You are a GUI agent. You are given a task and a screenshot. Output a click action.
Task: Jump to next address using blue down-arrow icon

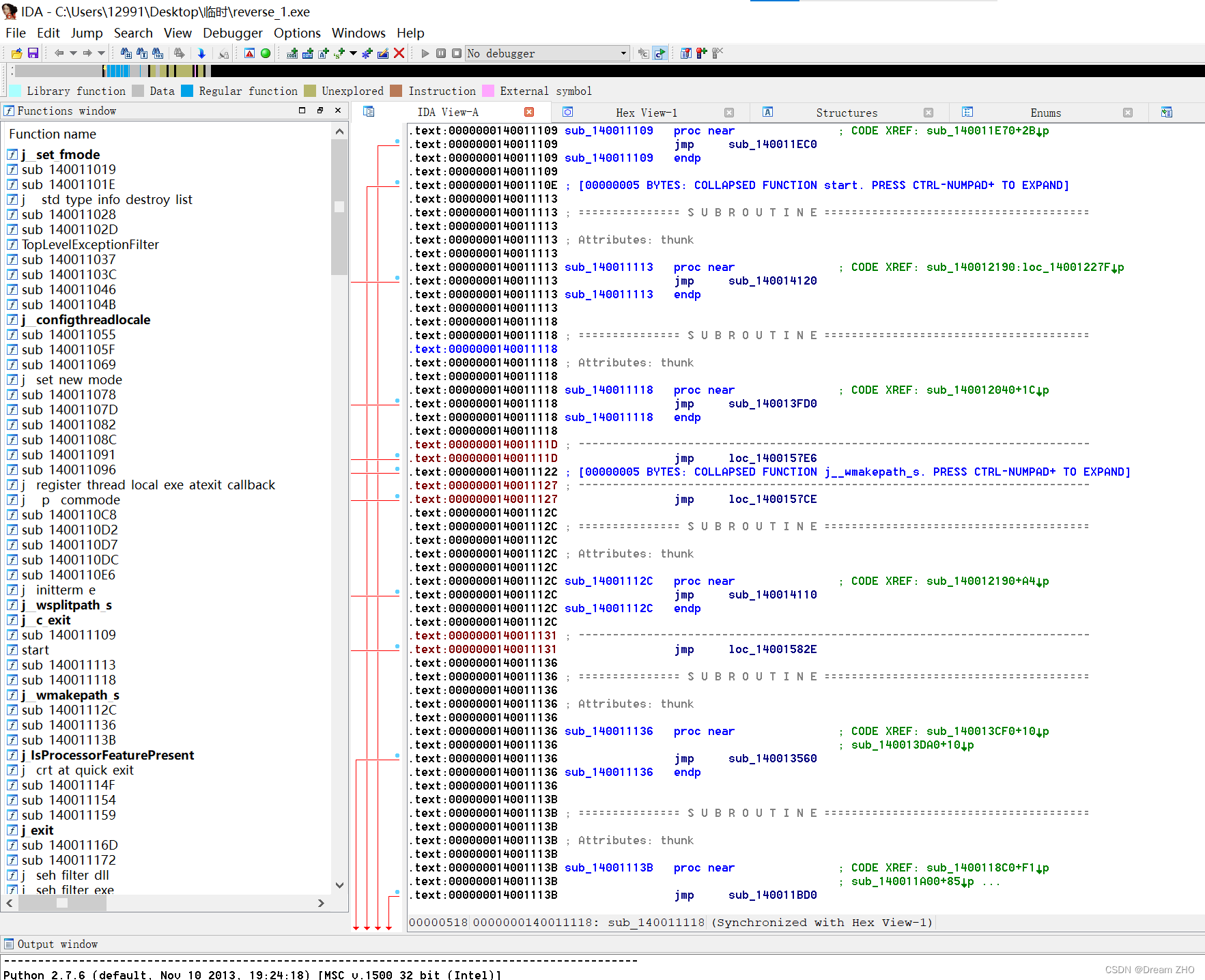coord(201,53)
